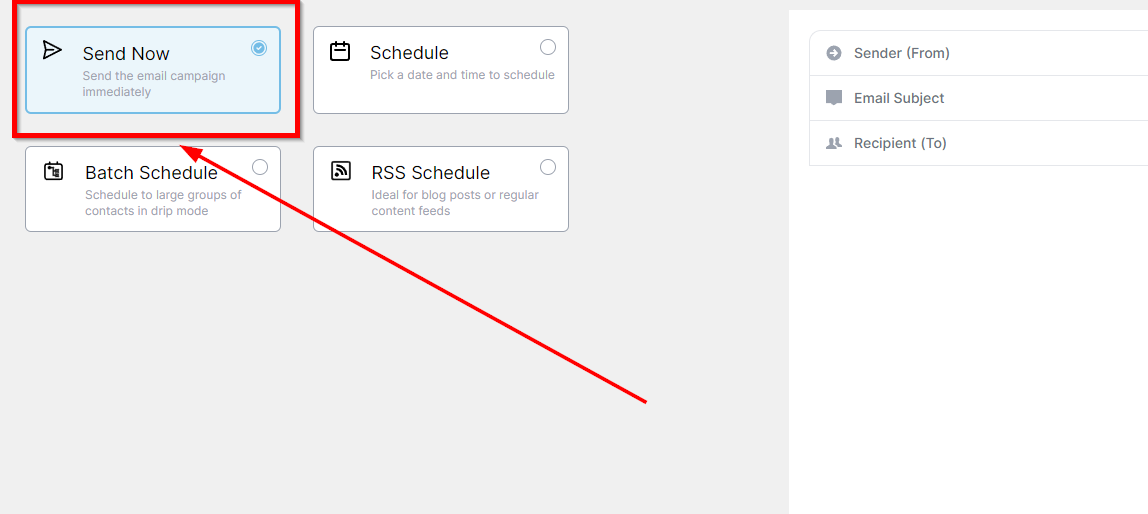The width and height of the screenshot is (1148, 514).
Task: Click the Schedule card title
Action: point(409,53)
